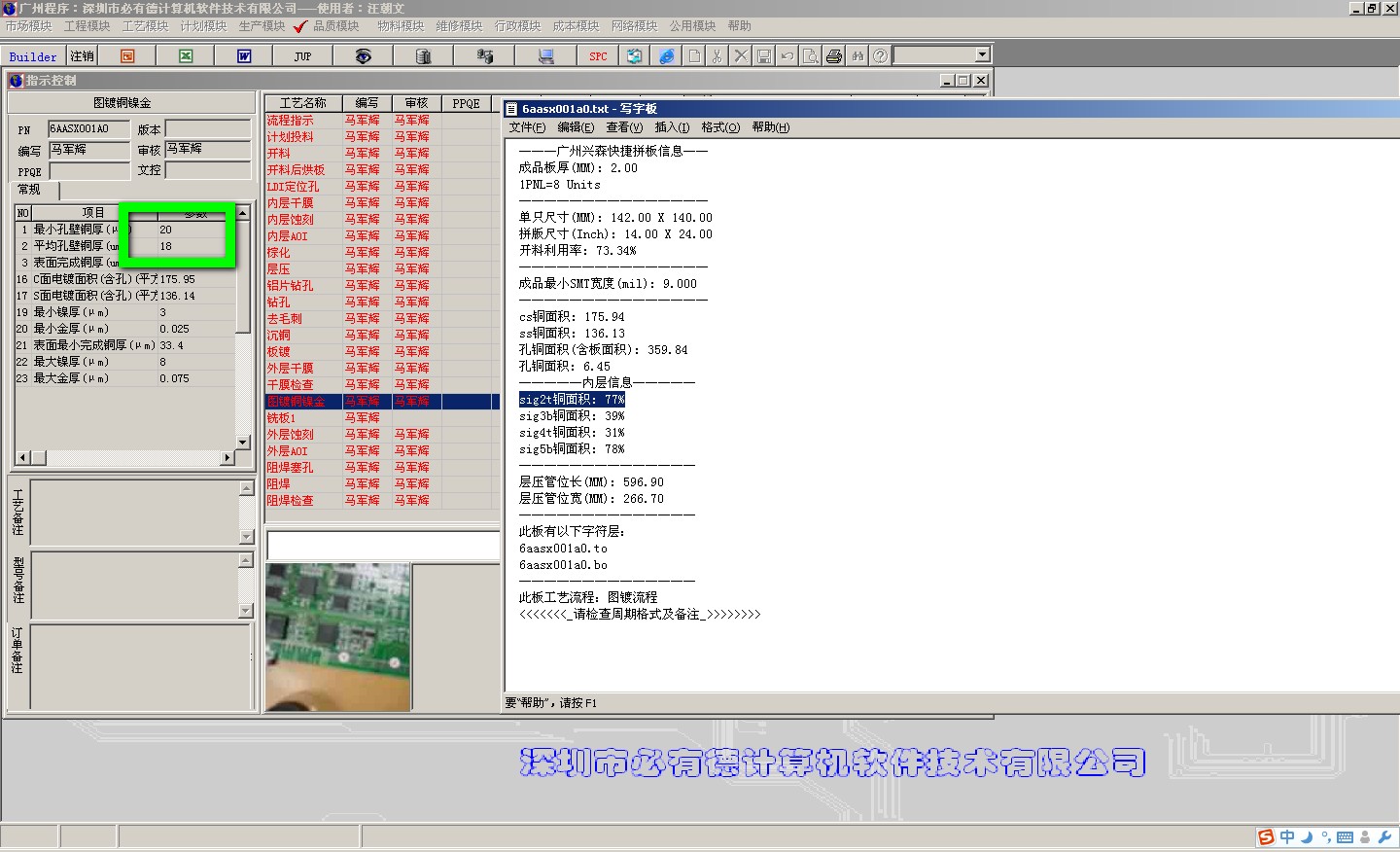Open the 品质模块 menu

coord(335,26)
